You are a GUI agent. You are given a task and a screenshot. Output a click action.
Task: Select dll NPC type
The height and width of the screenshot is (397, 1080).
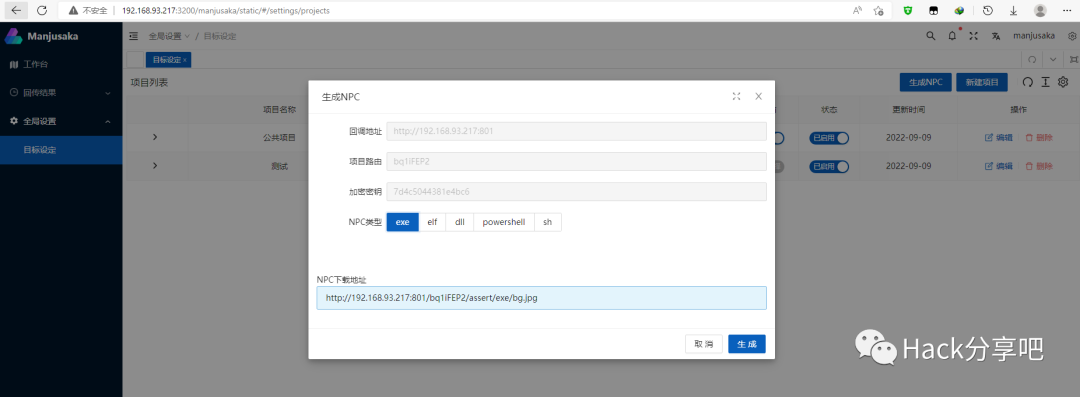pos(460,222)
